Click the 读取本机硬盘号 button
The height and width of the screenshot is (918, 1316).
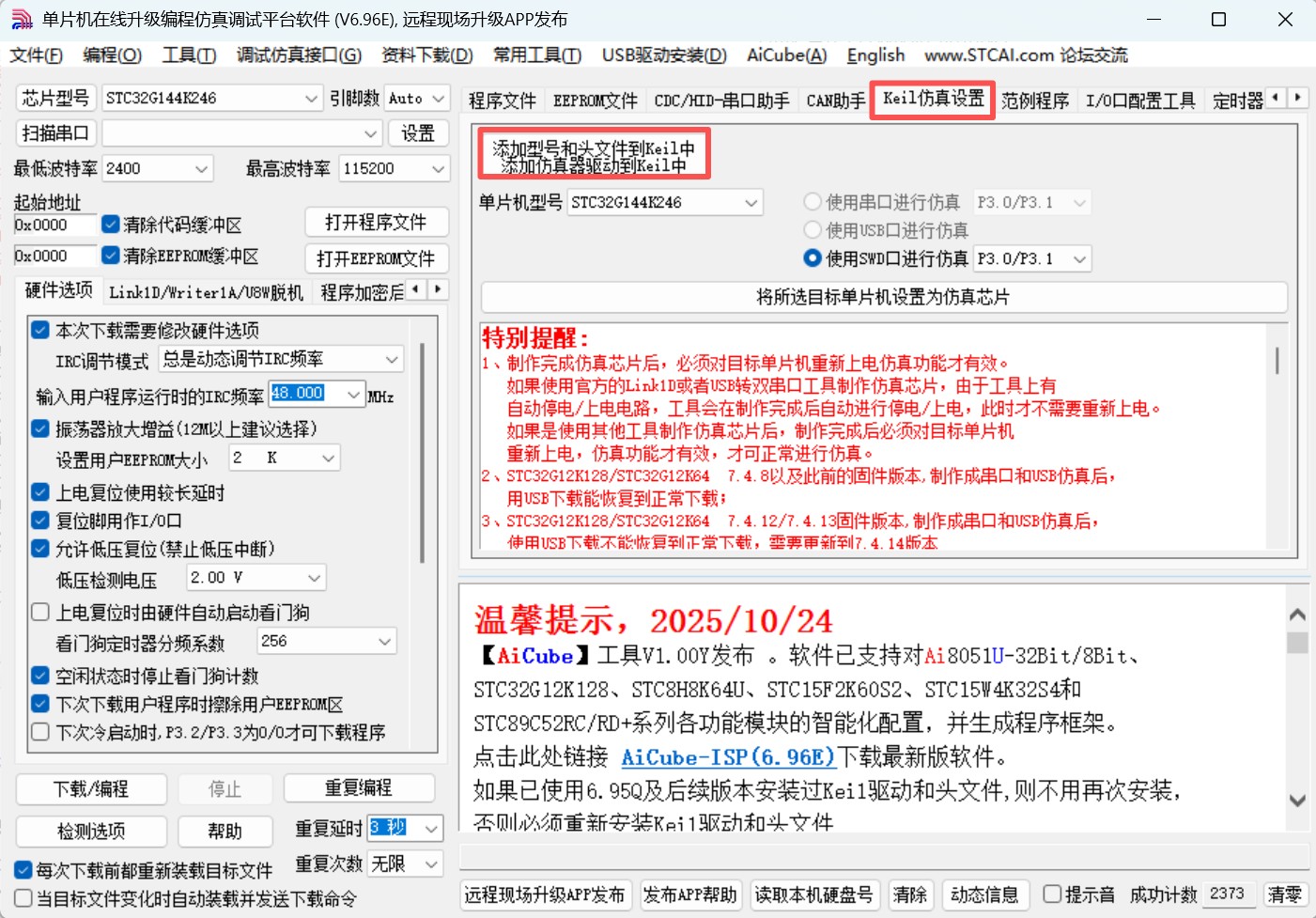click(x=815, y=895)
